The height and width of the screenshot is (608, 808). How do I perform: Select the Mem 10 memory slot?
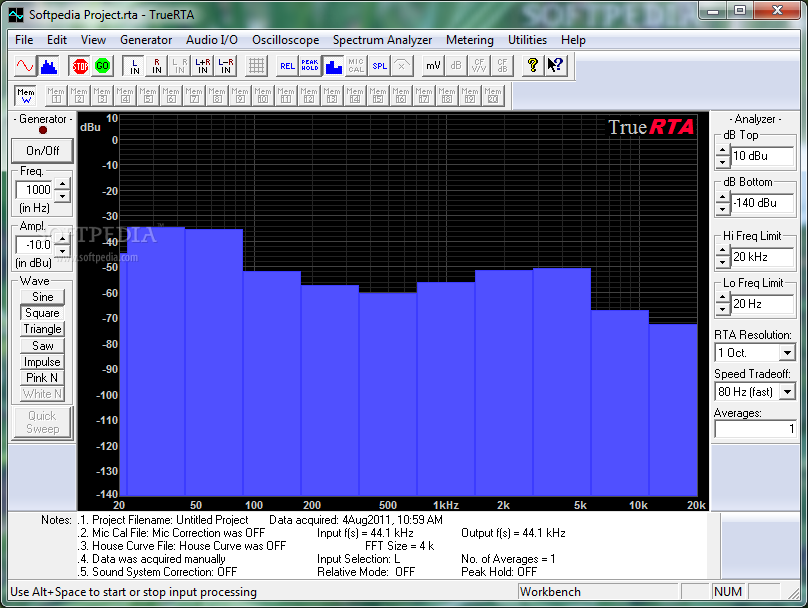[262, 95]
